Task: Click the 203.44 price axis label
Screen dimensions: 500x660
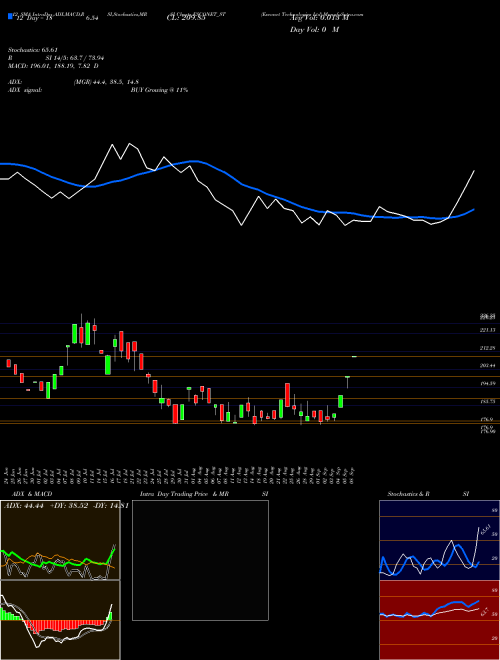Action: coord(487,366)
